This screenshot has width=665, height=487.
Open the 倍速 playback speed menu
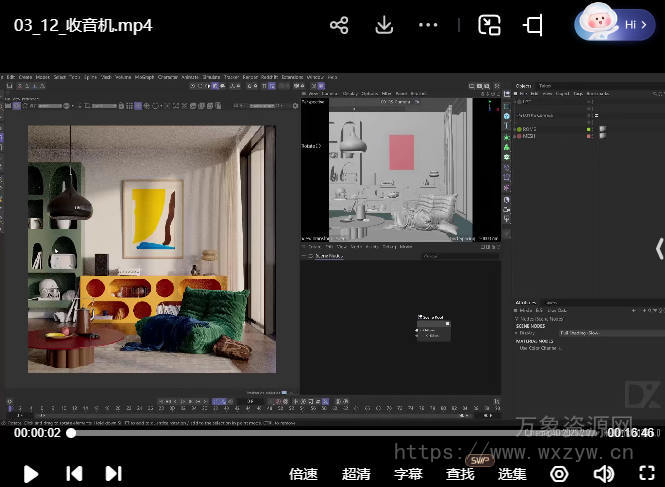[303, 474]
